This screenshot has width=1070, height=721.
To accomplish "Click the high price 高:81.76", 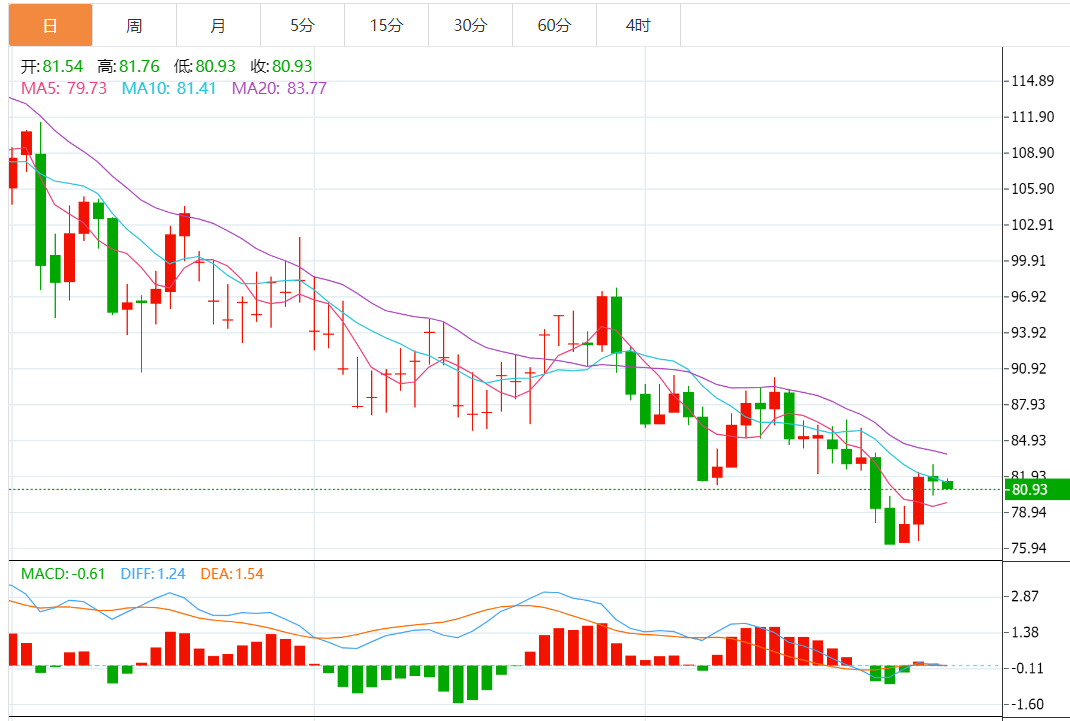I will 128,66.
